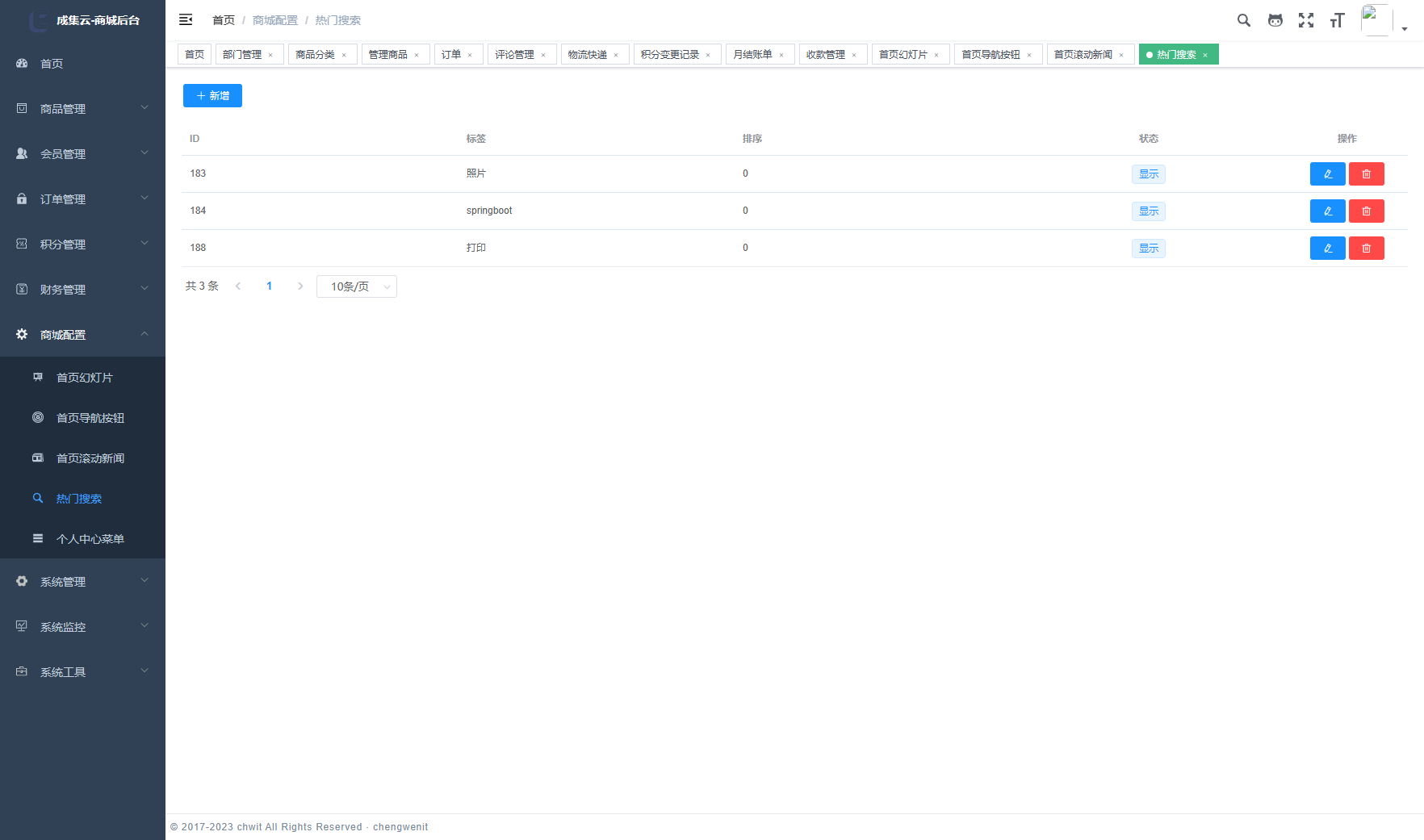The width and height of the screenshot is (1424, 840).
Task: Select the 照片 label cell
Action: pyautogui.click(x=476, y=173)
